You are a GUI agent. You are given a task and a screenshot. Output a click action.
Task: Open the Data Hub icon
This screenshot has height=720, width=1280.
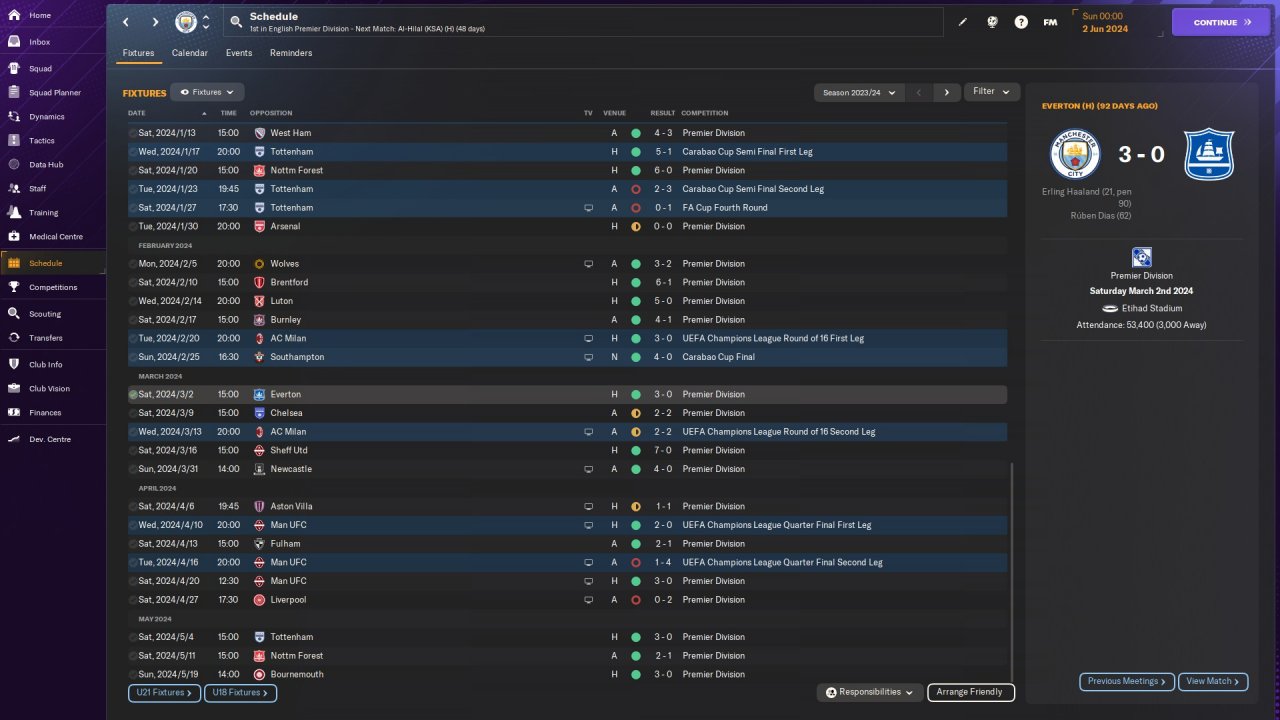coord(14,165)
